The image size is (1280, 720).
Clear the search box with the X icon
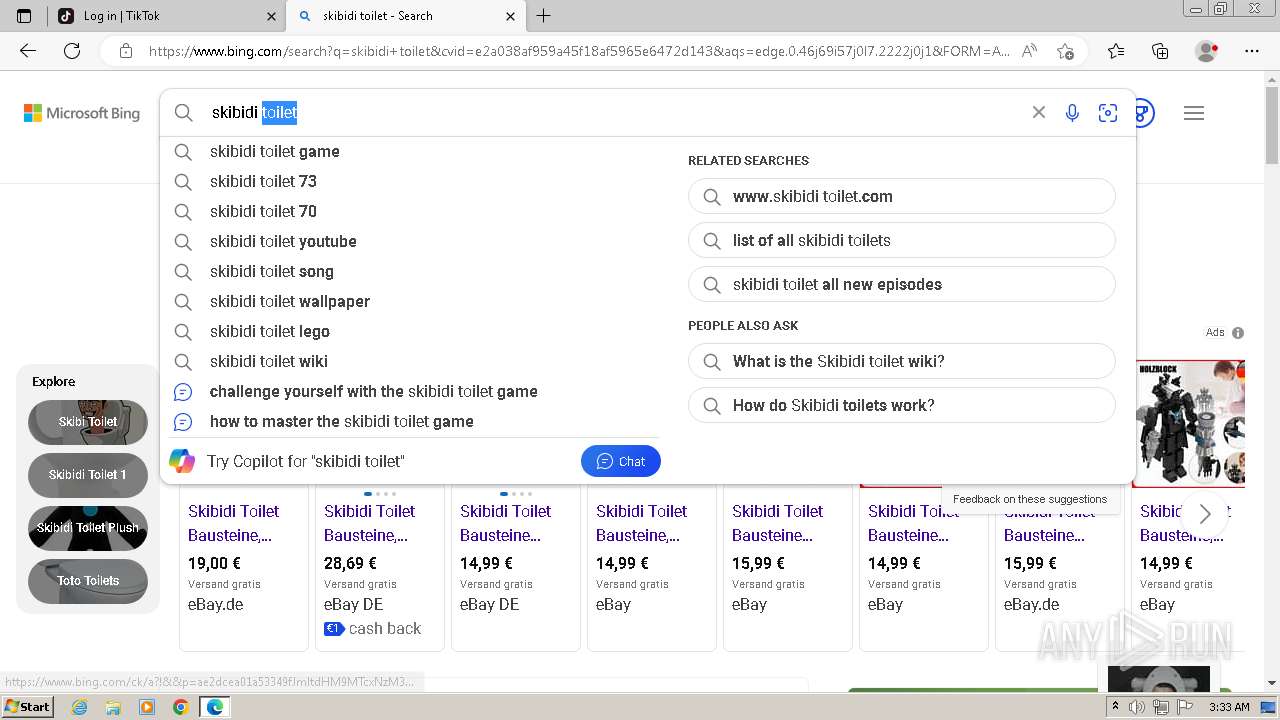[1039, 113]
